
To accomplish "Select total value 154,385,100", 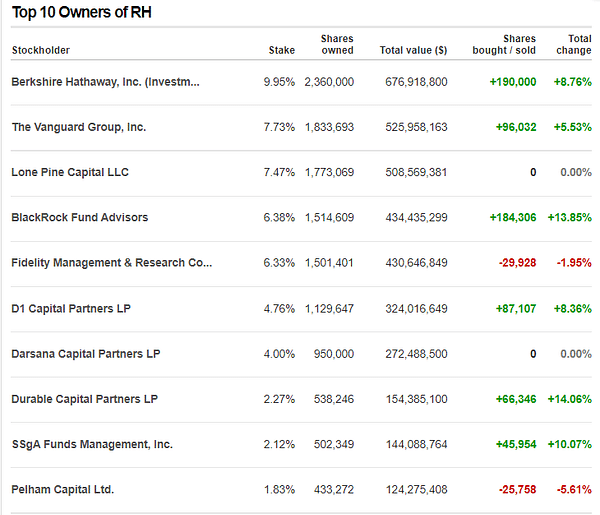I will (x=416, y=399).
